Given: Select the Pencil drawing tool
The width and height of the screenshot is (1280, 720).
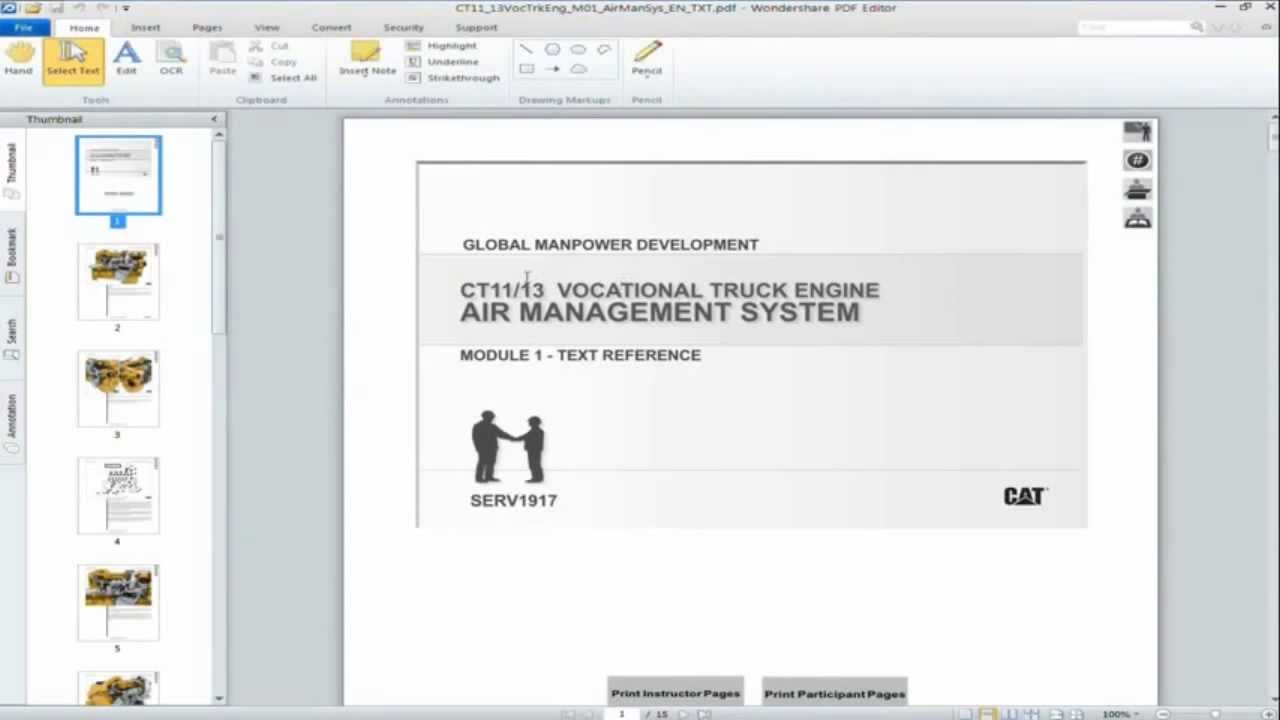Looking at the screenshot, I should point(646,59).
